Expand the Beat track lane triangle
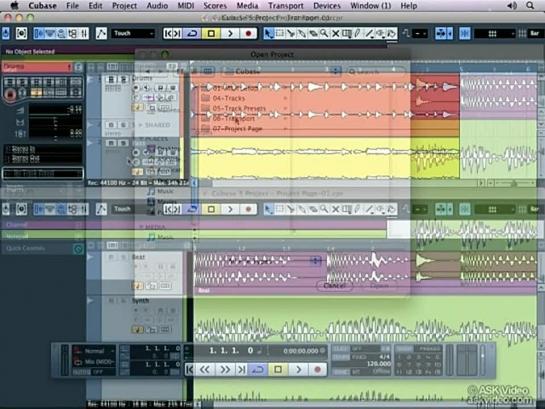This screenshot has width=545, height=409. coord(90,257)
